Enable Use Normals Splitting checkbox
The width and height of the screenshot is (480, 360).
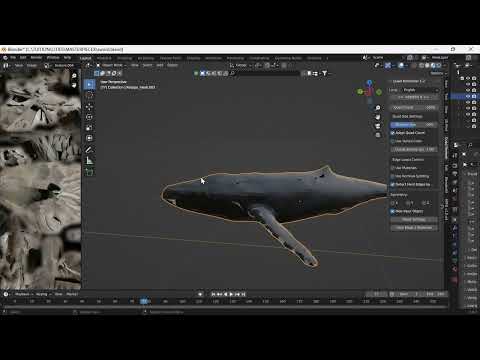click(x=393, y=176)
